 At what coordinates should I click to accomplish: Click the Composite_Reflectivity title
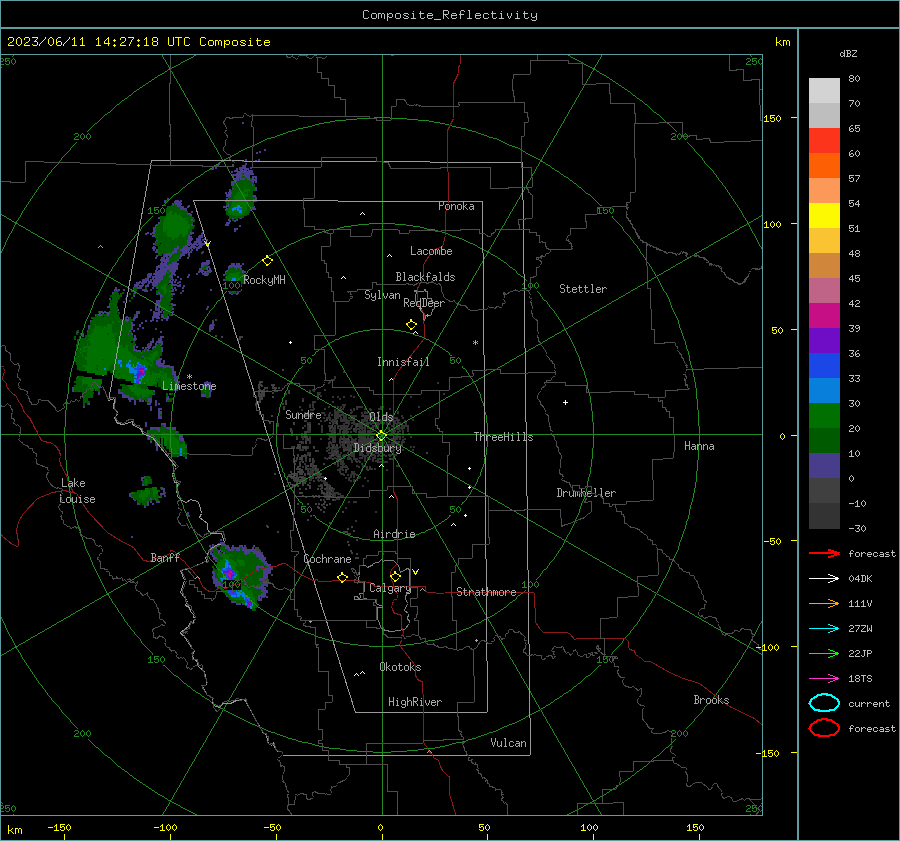click(x=449, y=15)
